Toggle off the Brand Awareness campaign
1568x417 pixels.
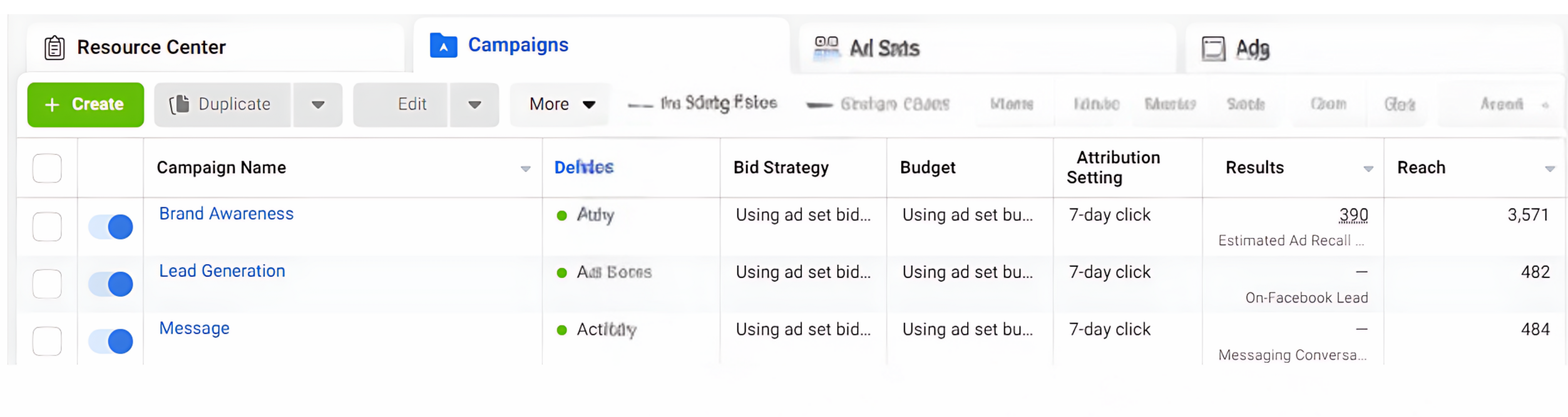[x=111, y=227]
